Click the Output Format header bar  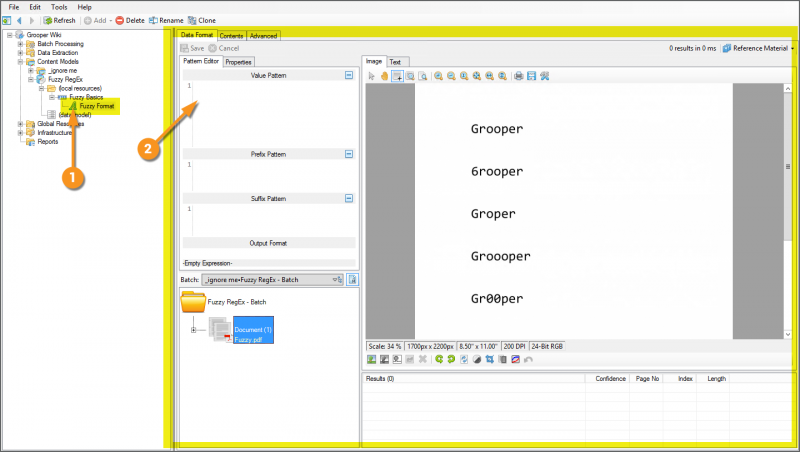(x=269, y=243)
